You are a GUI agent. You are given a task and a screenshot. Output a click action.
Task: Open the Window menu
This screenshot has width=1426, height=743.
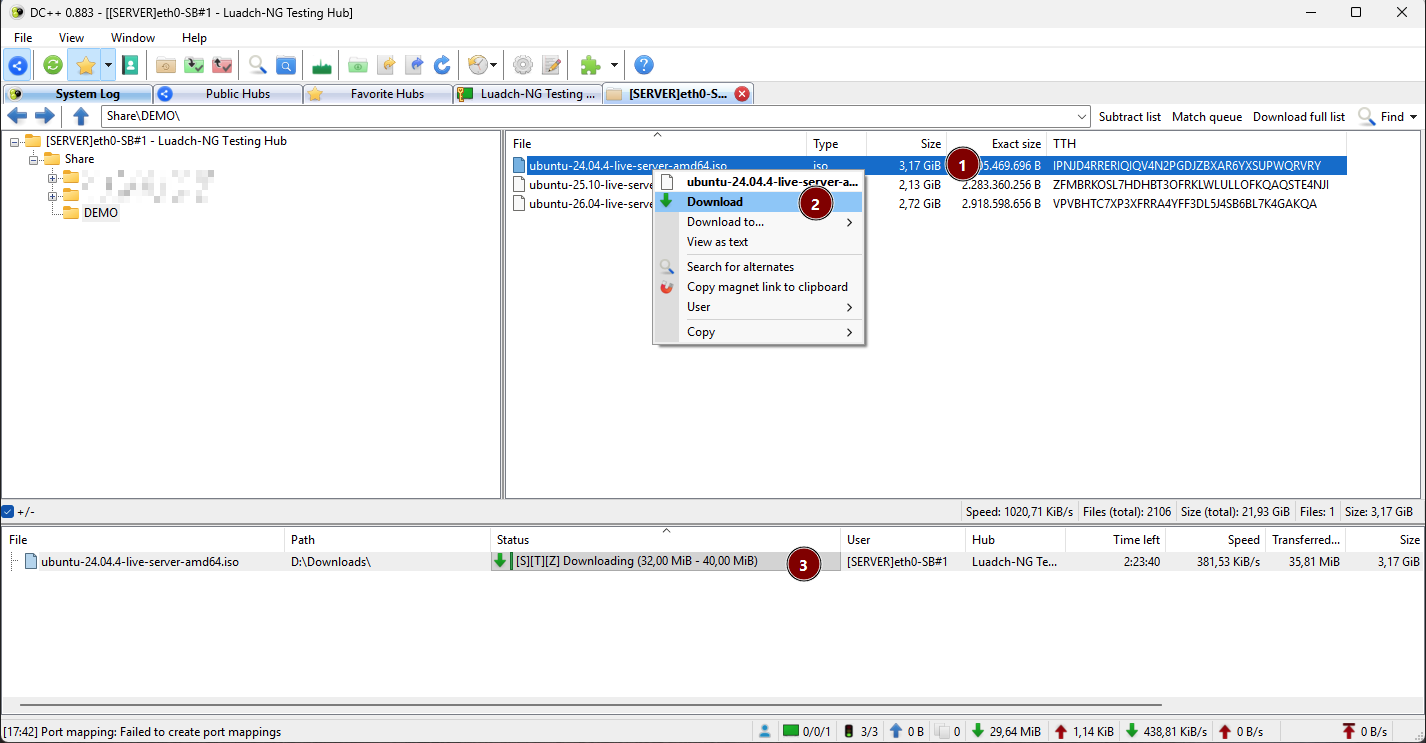point(133,38)
